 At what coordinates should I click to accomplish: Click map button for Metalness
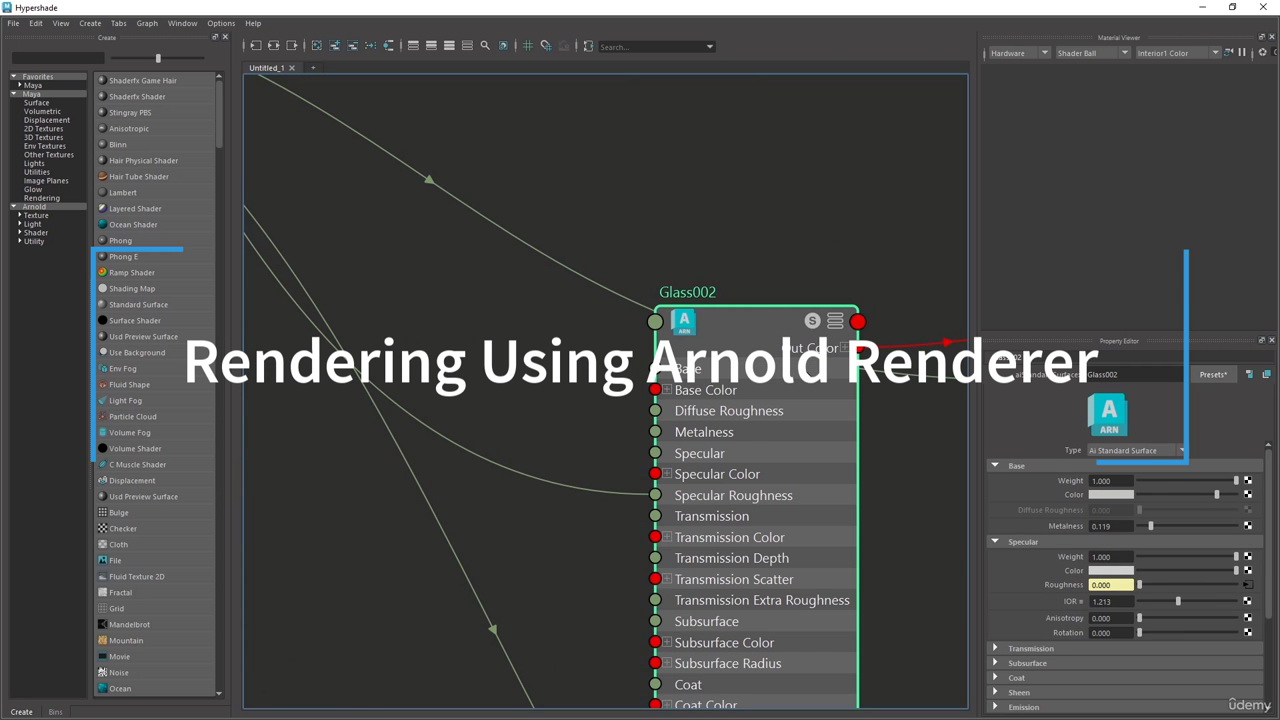coord(1248,526)
